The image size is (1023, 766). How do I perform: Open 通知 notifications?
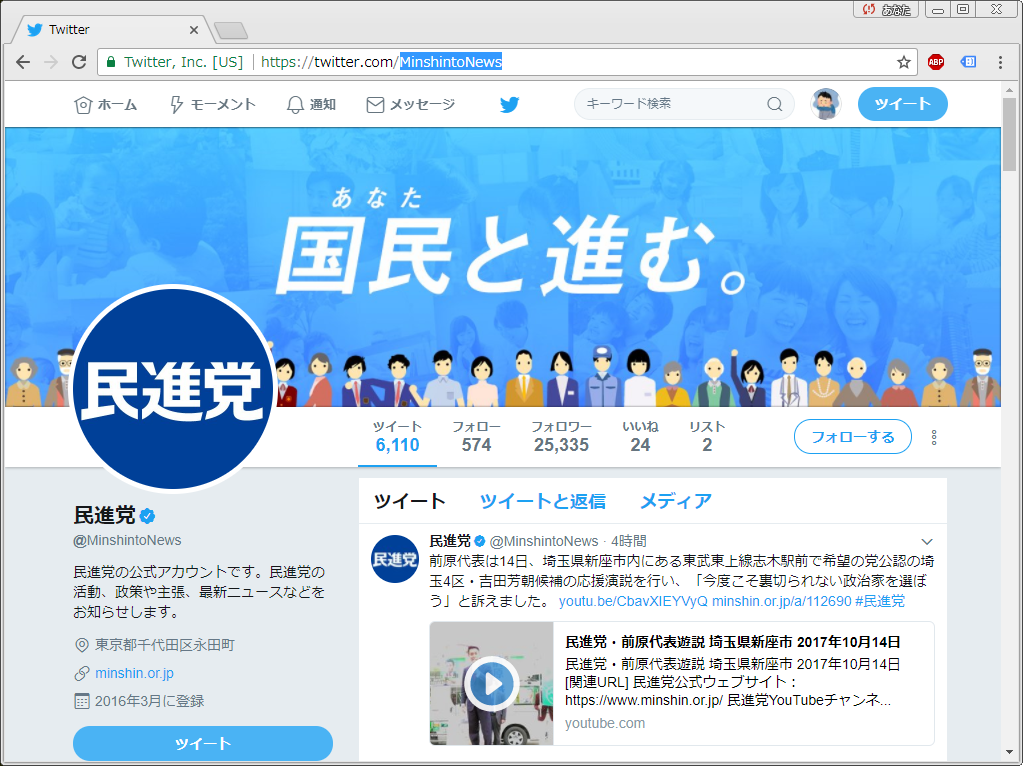click(311, 104)
